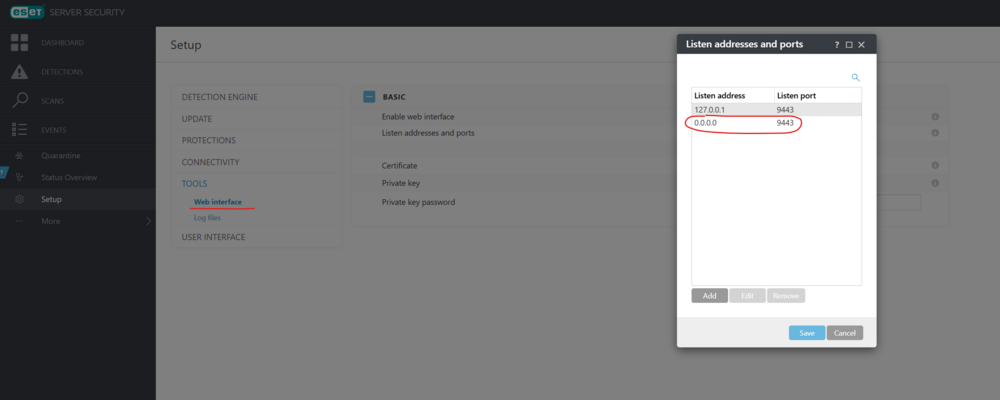
Task: Click the ESET logo in the header
Action: pyautogui.click(x=27, y=13)
